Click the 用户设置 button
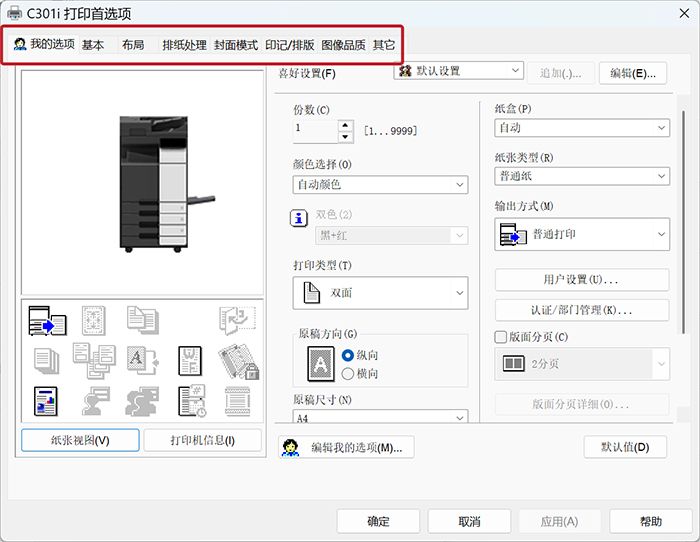Viewport: 700px width, 542px height. [582, 280]
